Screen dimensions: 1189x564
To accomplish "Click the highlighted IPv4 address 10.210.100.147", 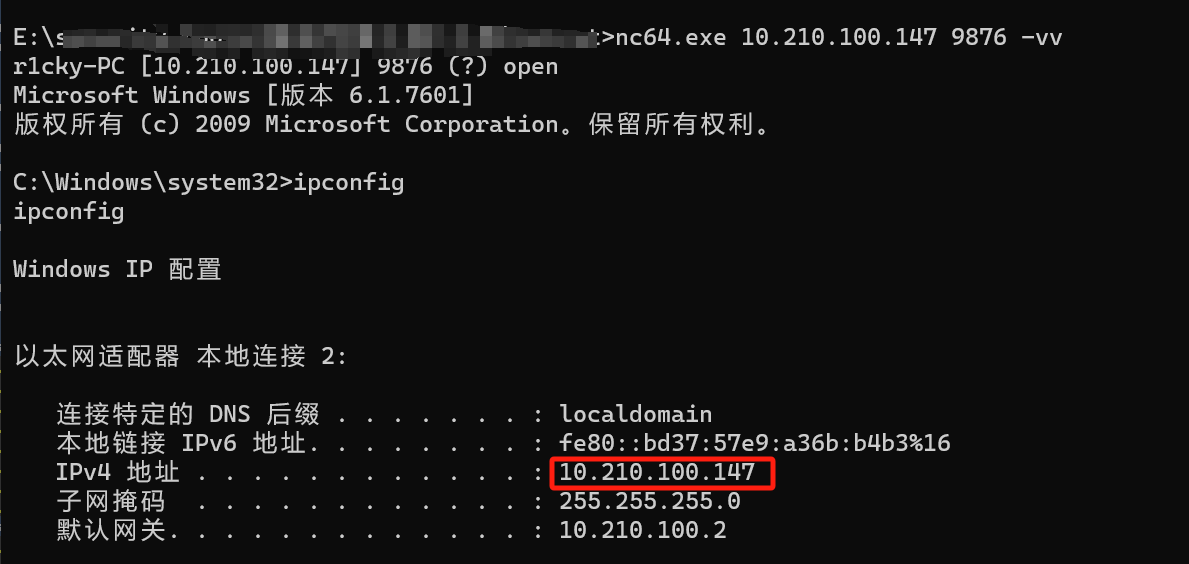I will coord(657,472).
